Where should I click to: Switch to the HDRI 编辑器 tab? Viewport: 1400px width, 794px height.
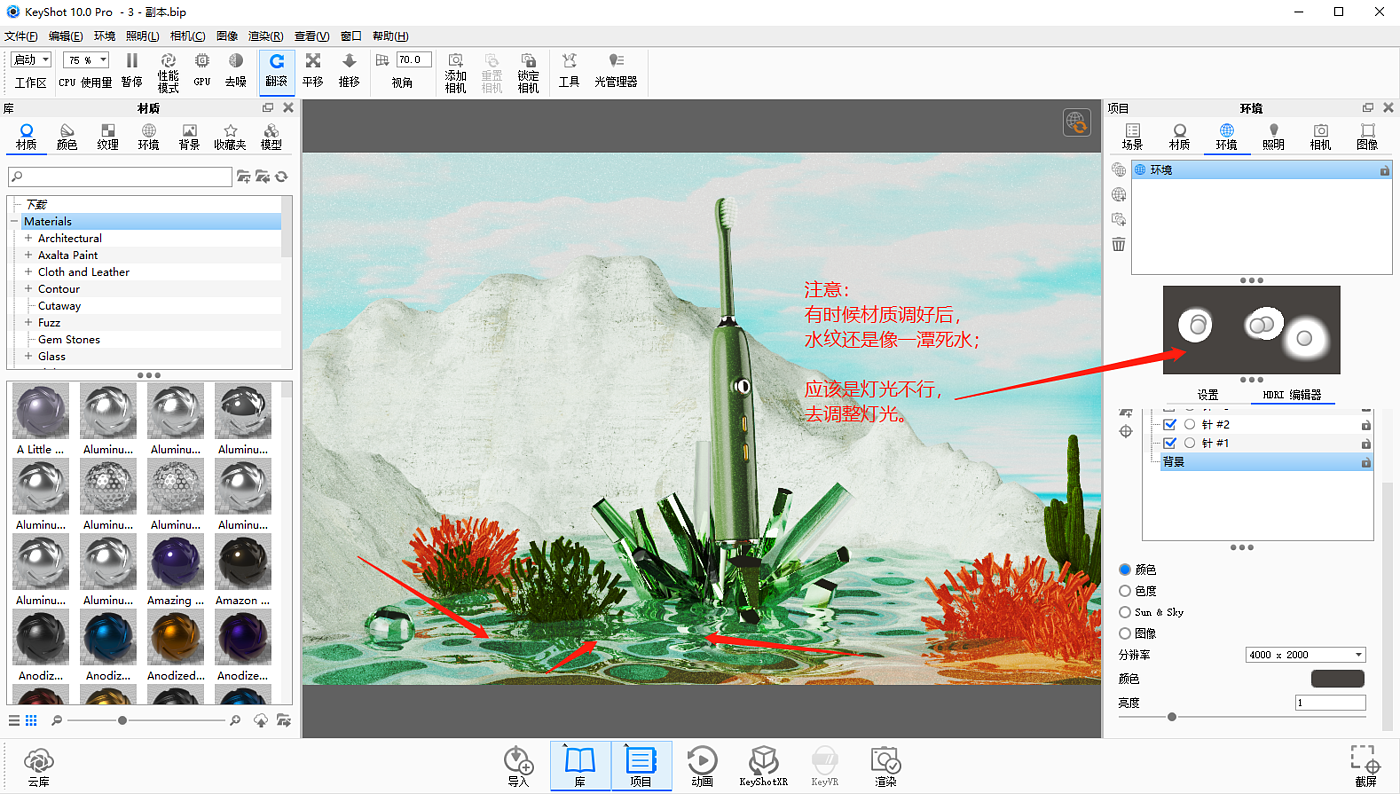(x=1292, y=395)
